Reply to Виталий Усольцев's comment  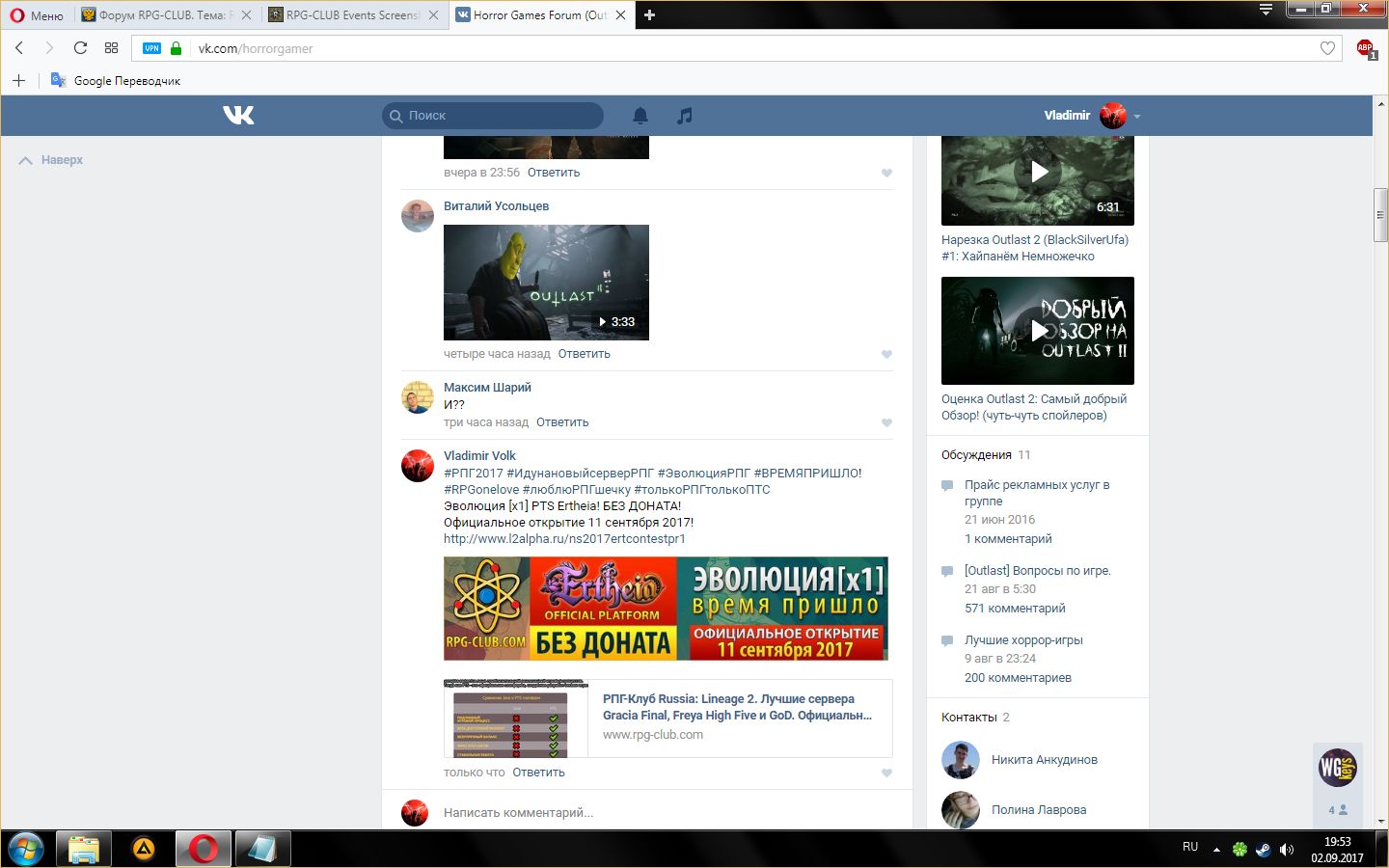pos(585,354)
